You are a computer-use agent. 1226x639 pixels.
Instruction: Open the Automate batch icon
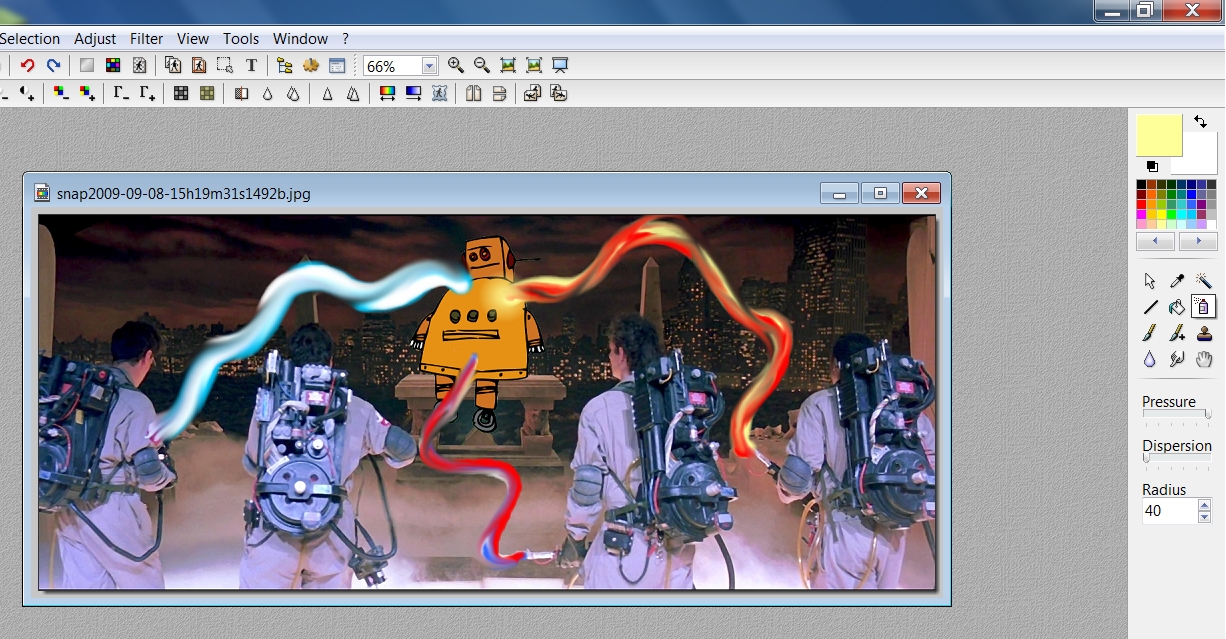(311, 65)
